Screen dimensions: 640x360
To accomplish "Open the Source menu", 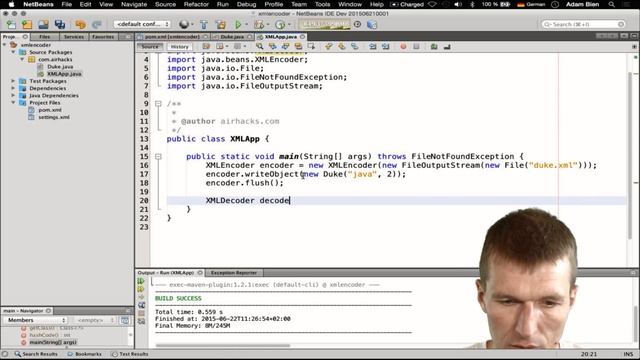I will [165, 4].
